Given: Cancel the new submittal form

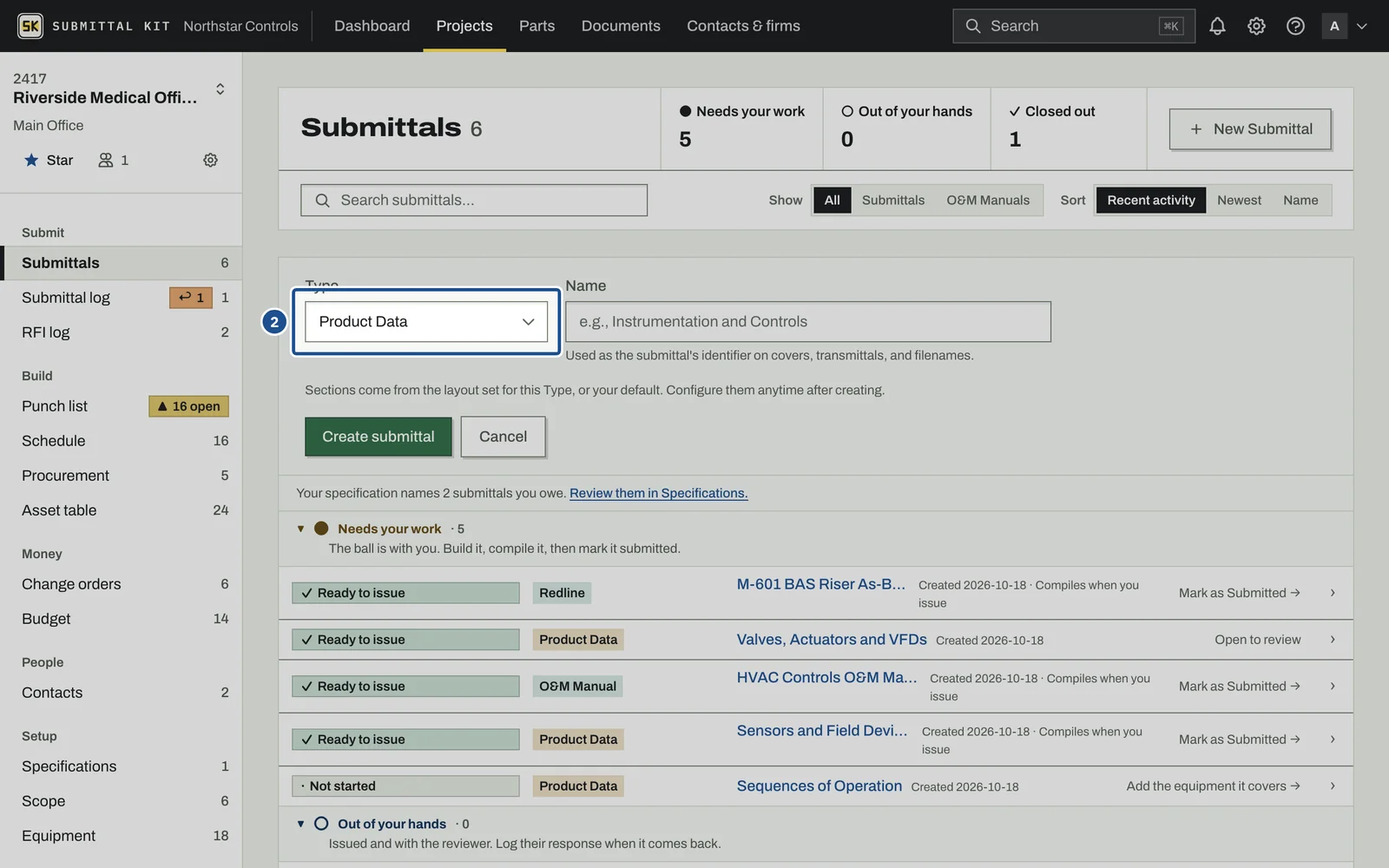Looking at the screenshot, I should pos(504,437).
